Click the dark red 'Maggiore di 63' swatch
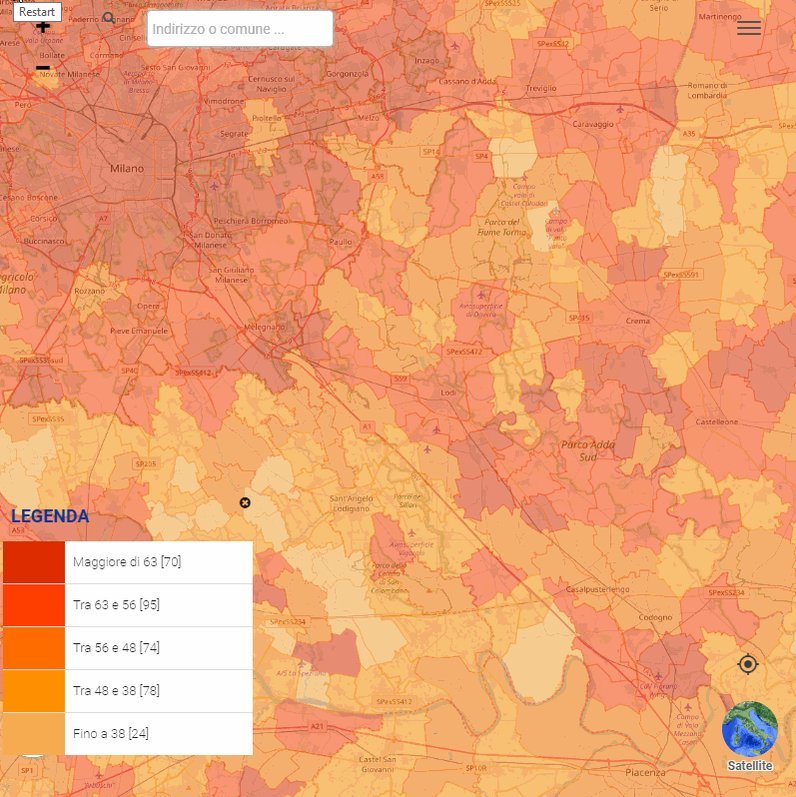 pos(33,562)
